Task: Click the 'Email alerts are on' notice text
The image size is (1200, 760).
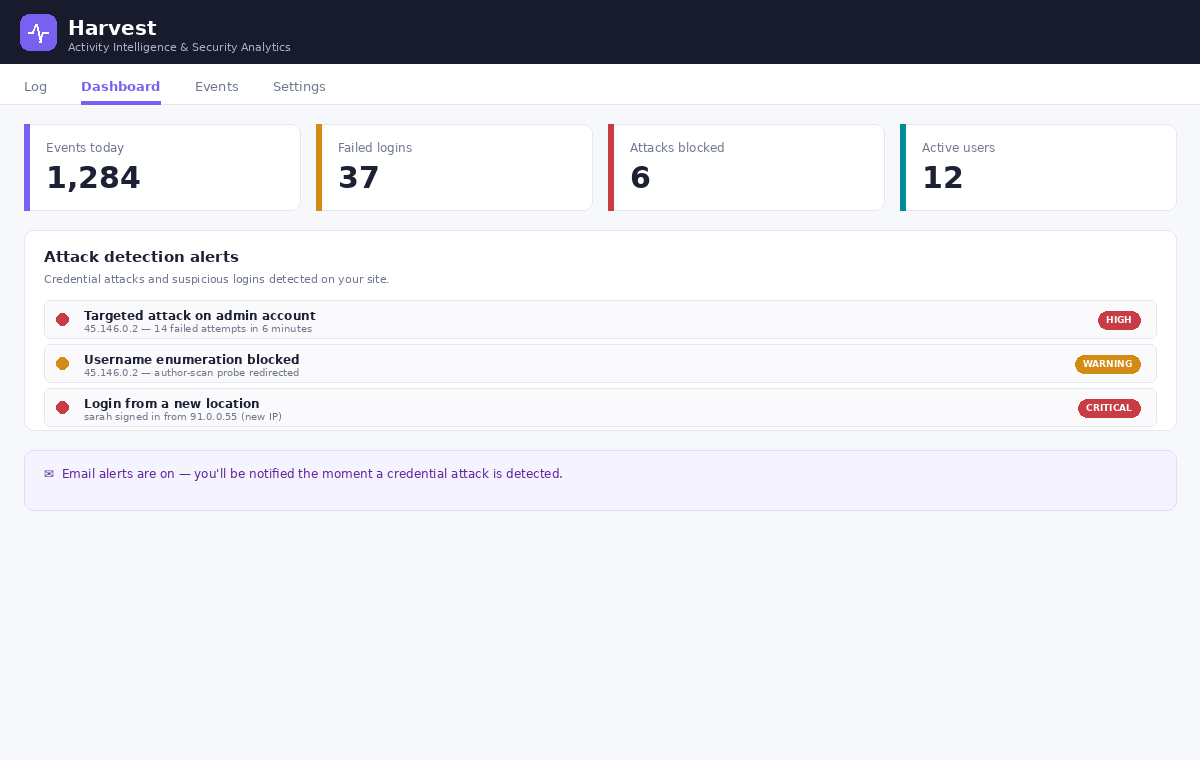Action: 312,474
